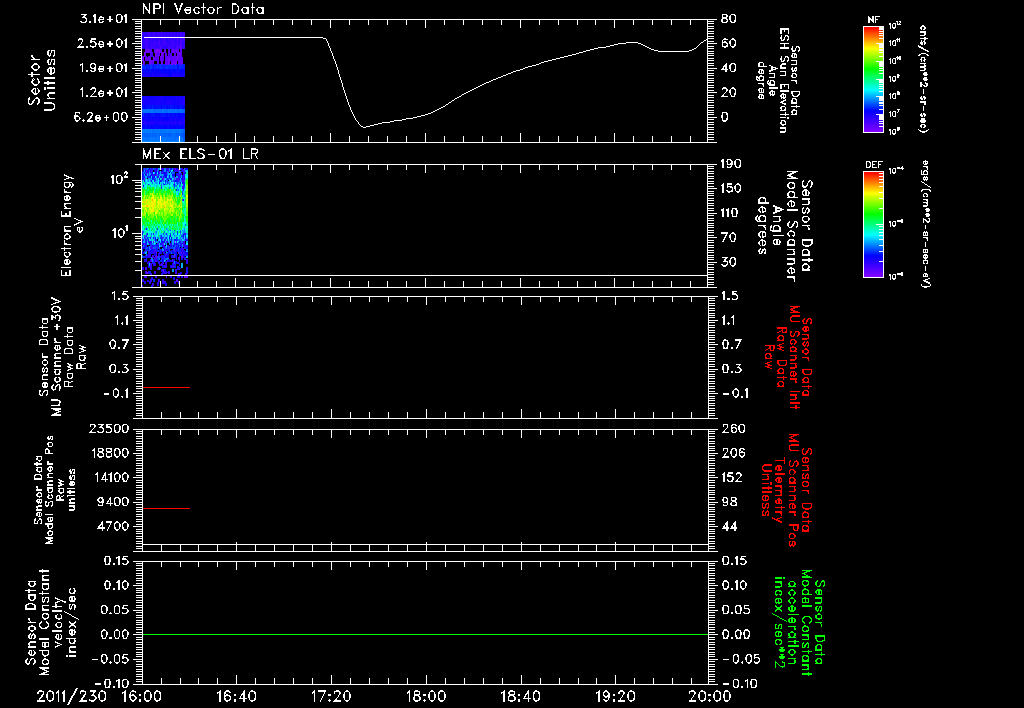Image resolution: width=1024 pixels, height=708 pixels.
Task: Click the lower NPI sector data block
Action: click(x=163, y=119)
